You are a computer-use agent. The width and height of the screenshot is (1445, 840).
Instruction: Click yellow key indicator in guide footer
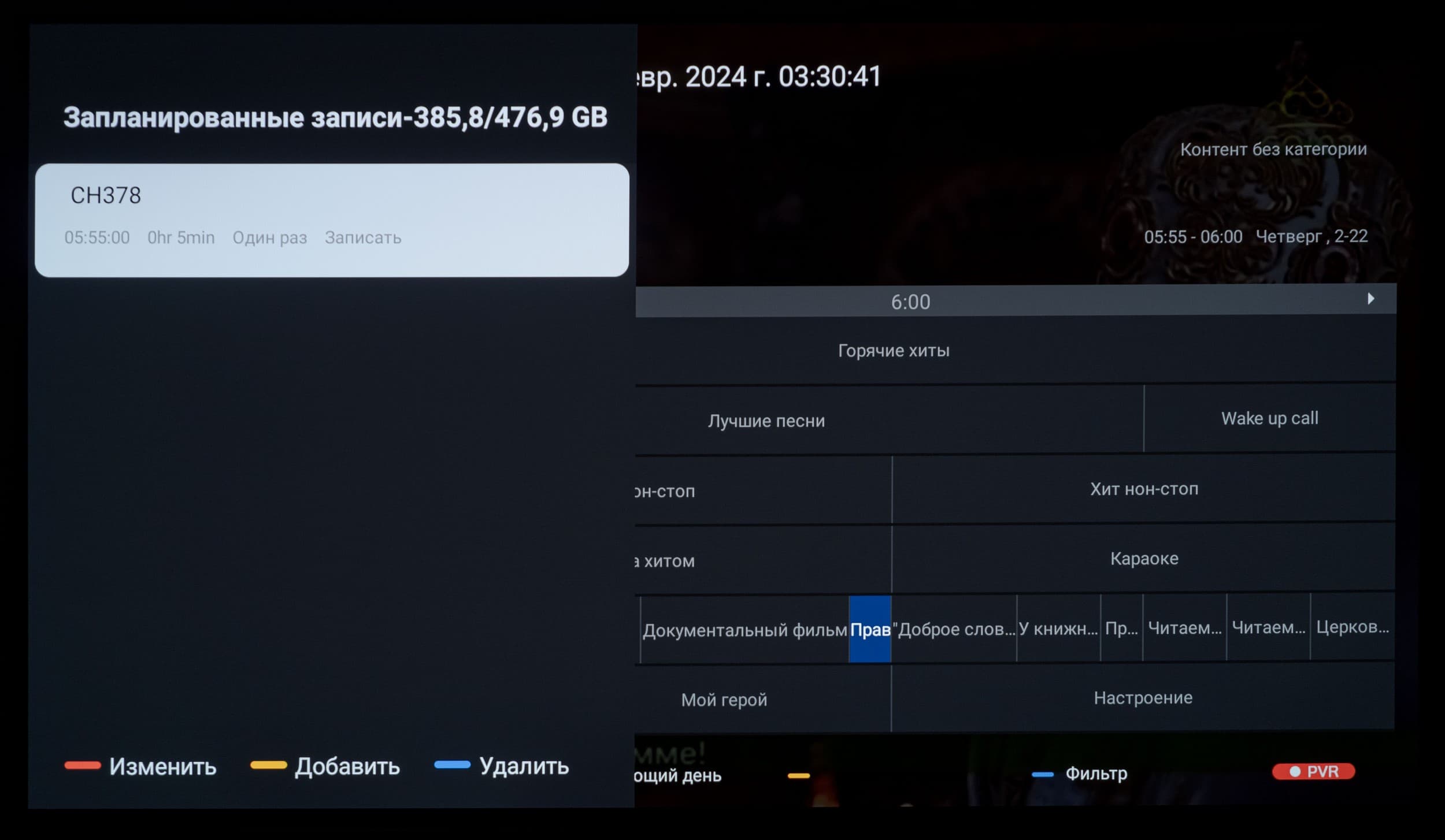pos(798,776)
